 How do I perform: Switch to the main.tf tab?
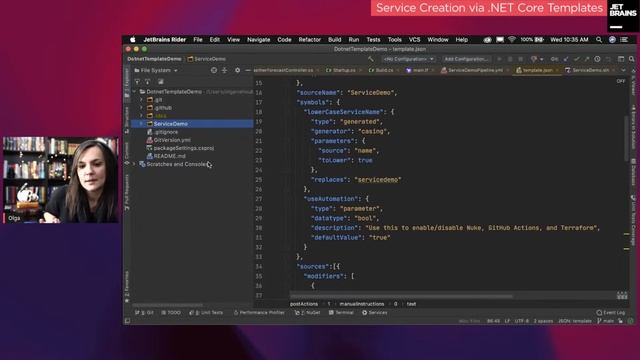(x=420, y=70)
